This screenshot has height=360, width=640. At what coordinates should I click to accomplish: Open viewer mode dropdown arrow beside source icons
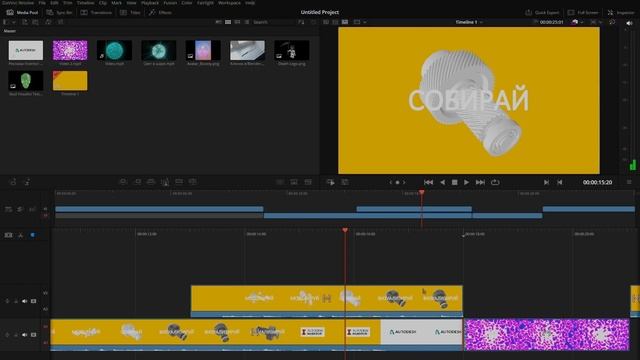point(364,22)
